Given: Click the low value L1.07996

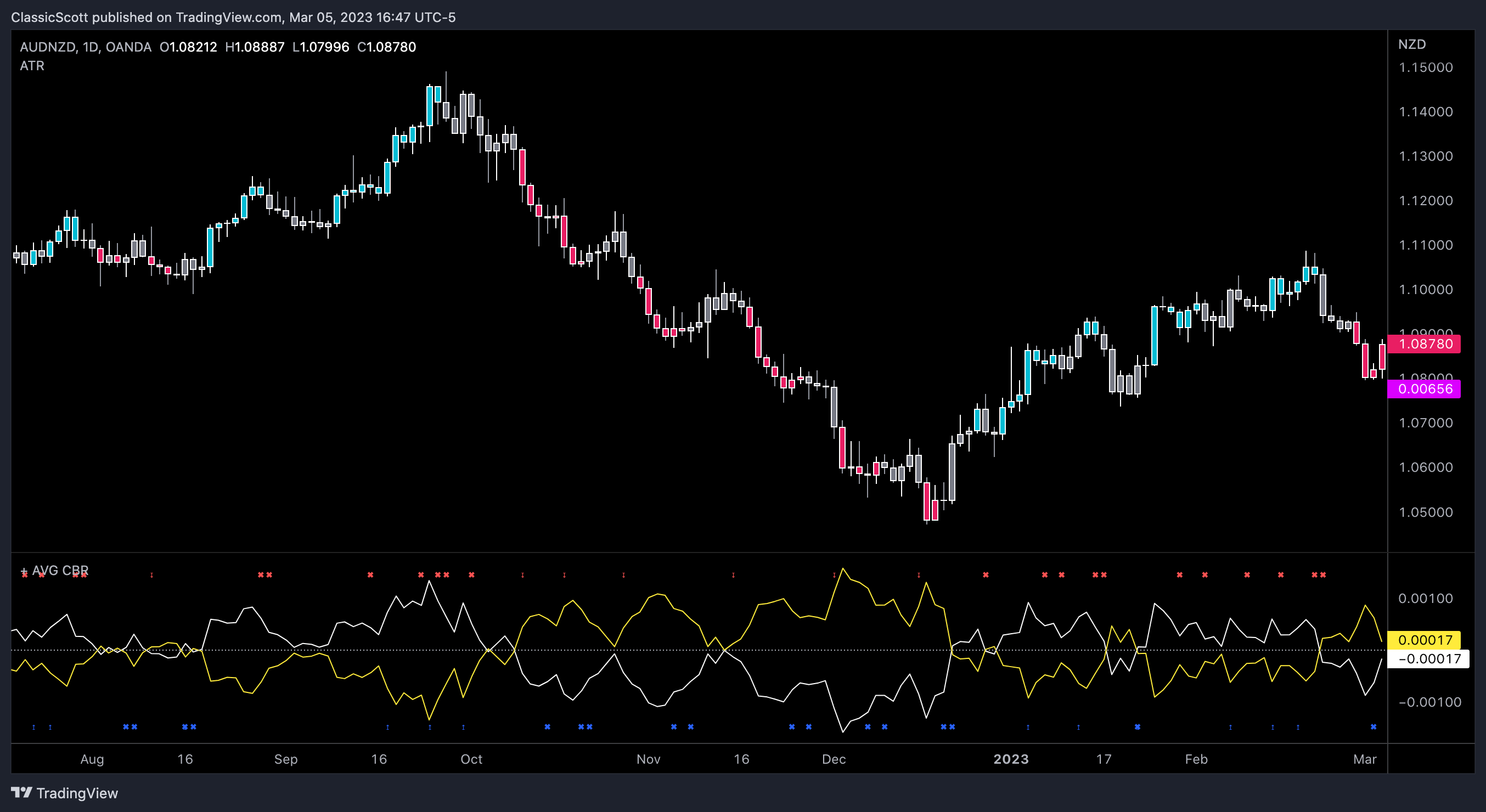Looking at the screenshot, I should click(x=320, y=47).
